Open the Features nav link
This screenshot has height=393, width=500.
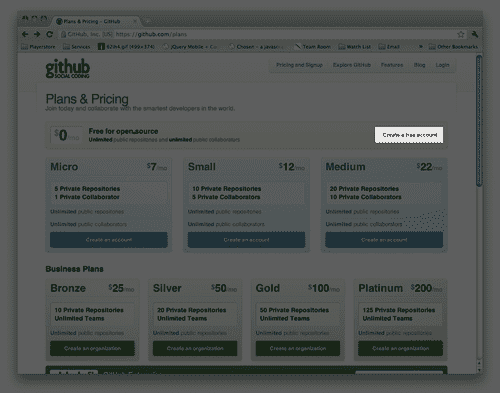click(392, 65)
